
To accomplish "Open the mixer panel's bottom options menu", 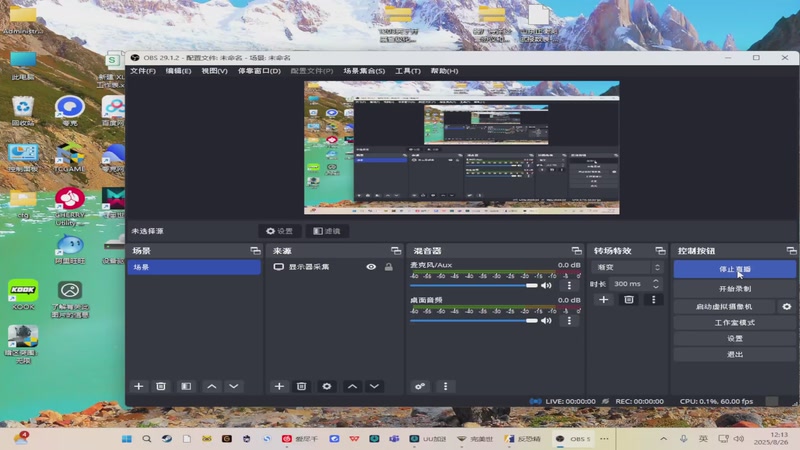I will [445, 386].
